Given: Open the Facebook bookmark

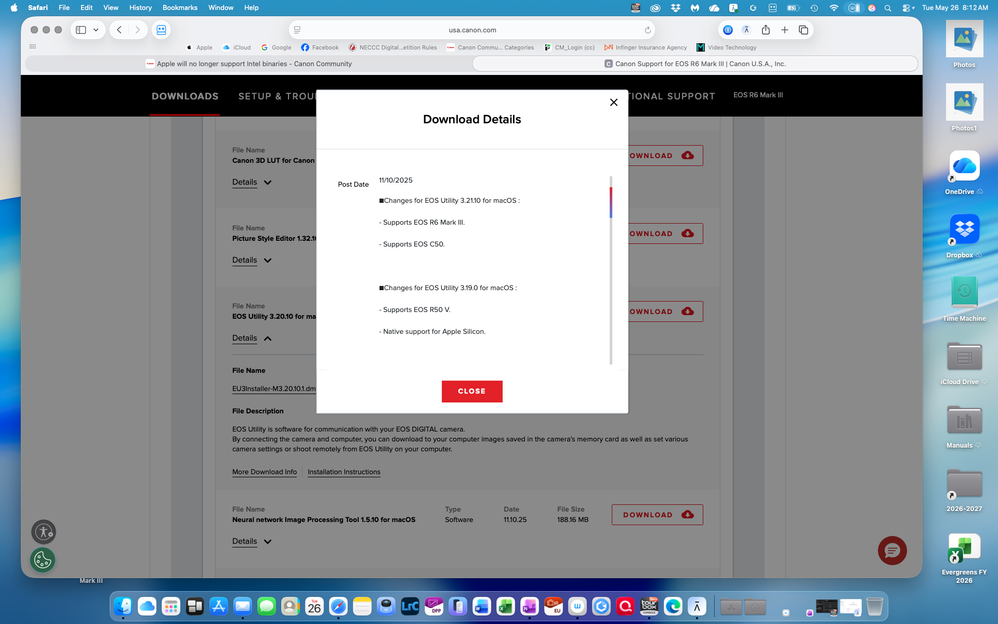Looking at the screenshot, I should coord(320,47).
